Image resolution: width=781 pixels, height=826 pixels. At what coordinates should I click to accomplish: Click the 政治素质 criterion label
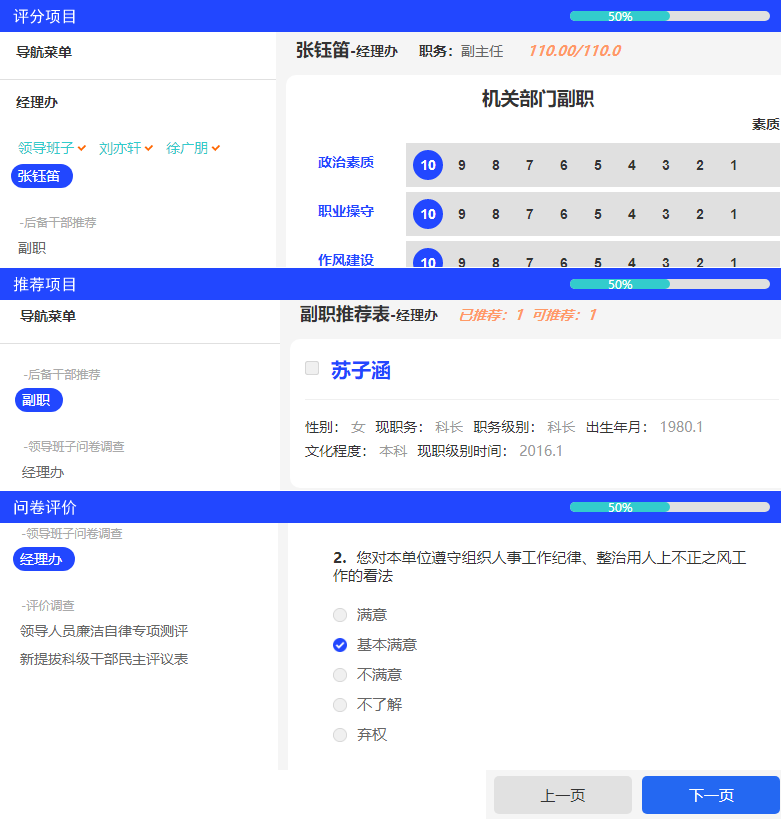tap(346, 162)
